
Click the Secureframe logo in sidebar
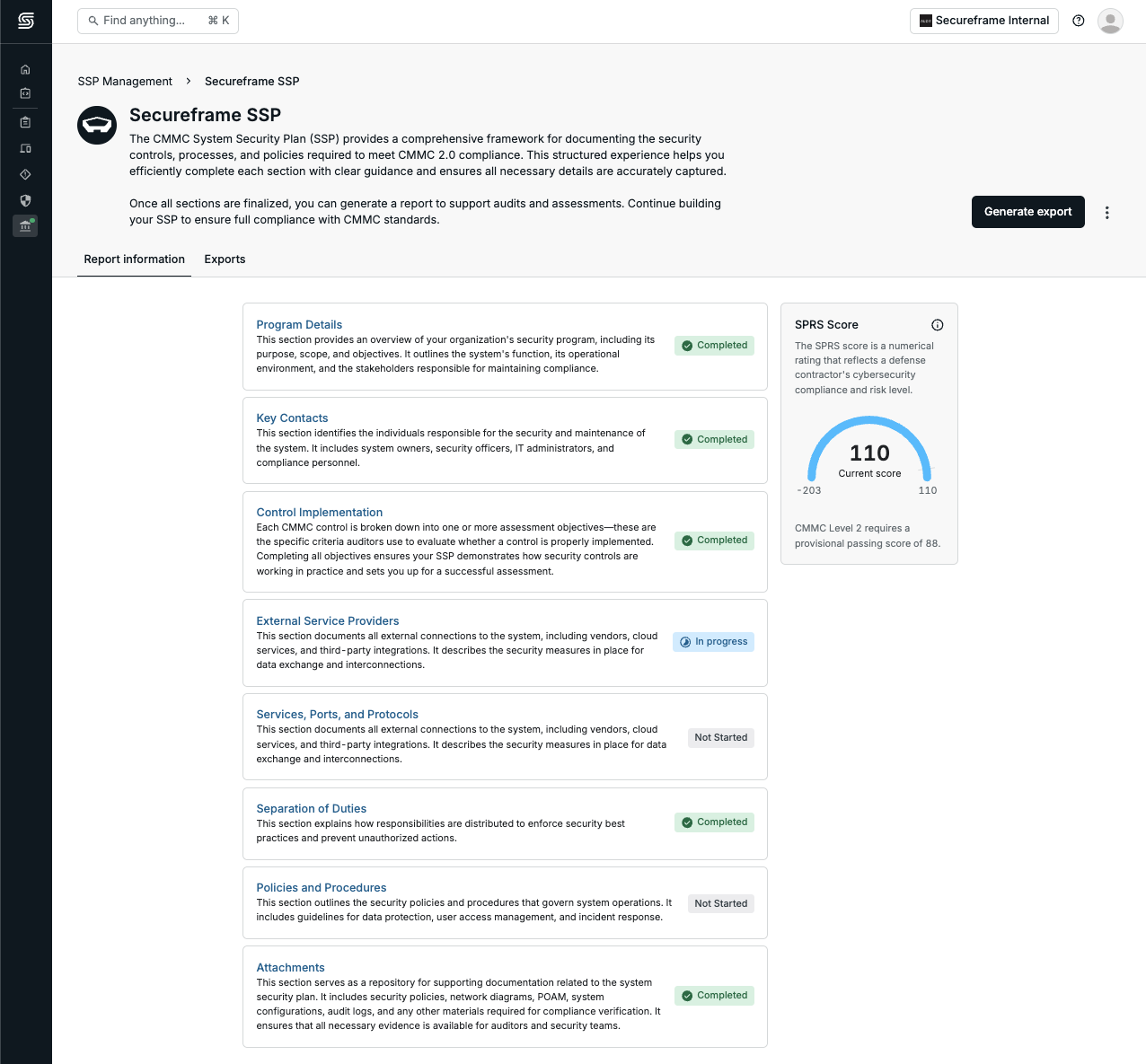[x=26, y=21]
